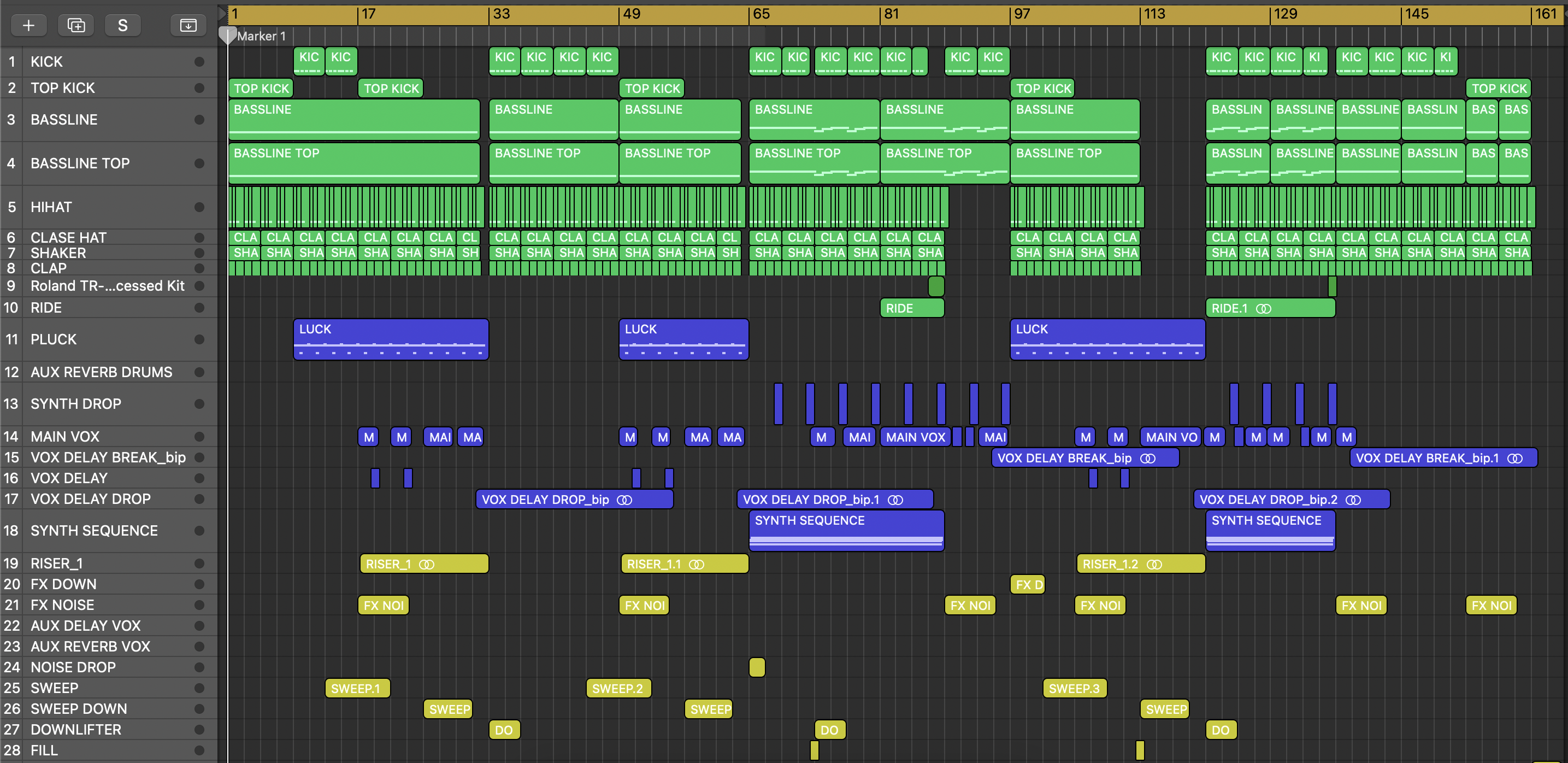This screenshot has height=763, width=1568.
Task: Select the MAIN VOX region near bar 81
Action: click(x=916, y=437)
